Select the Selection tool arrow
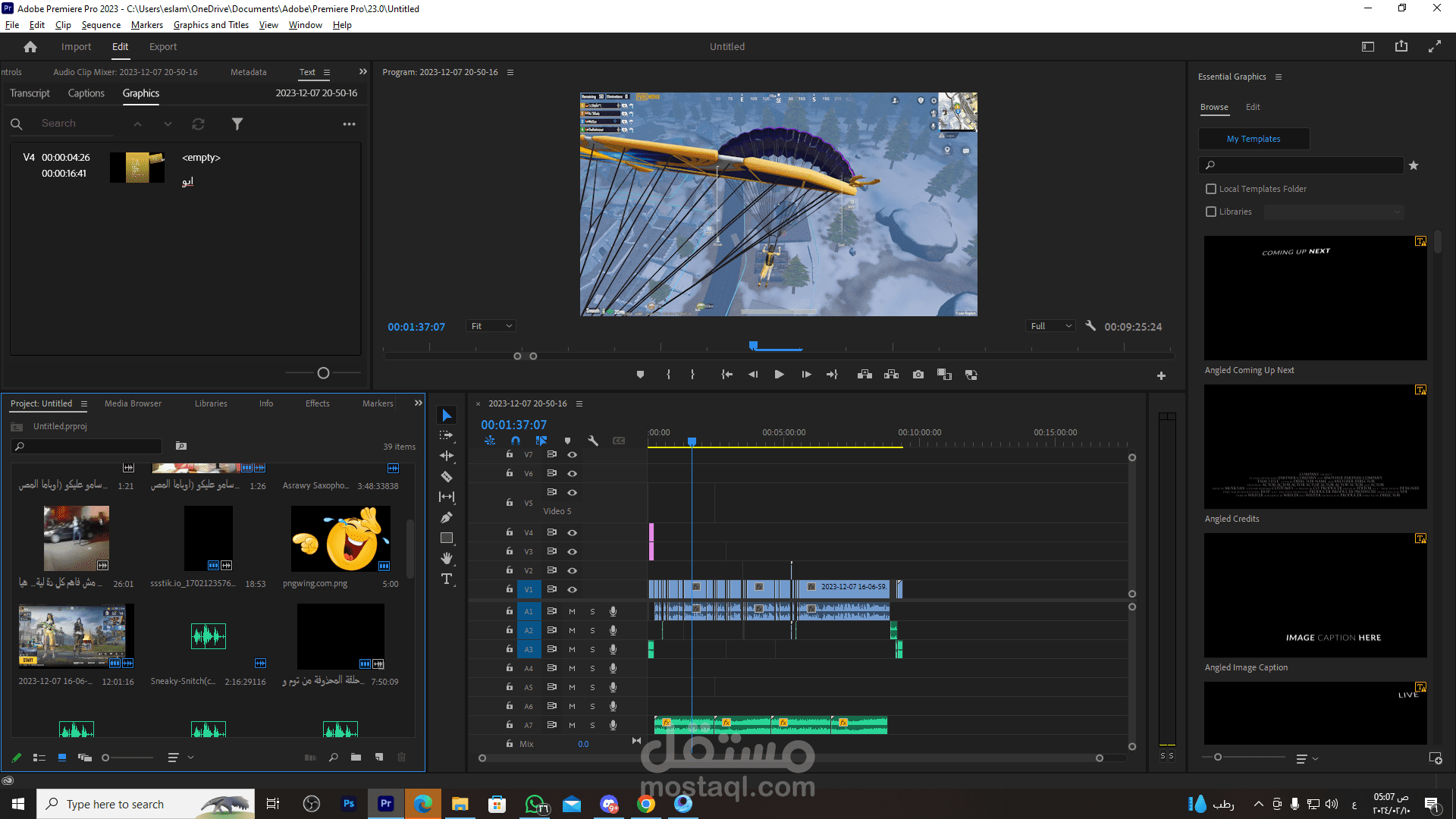Viewport: 1456px width, 819px height. 447,416
